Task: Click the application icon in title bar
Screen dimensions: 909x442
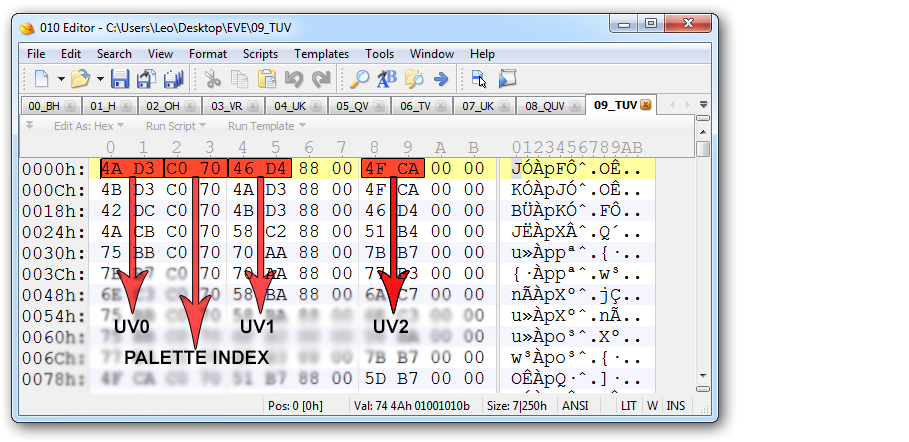Action: point(27,28)
